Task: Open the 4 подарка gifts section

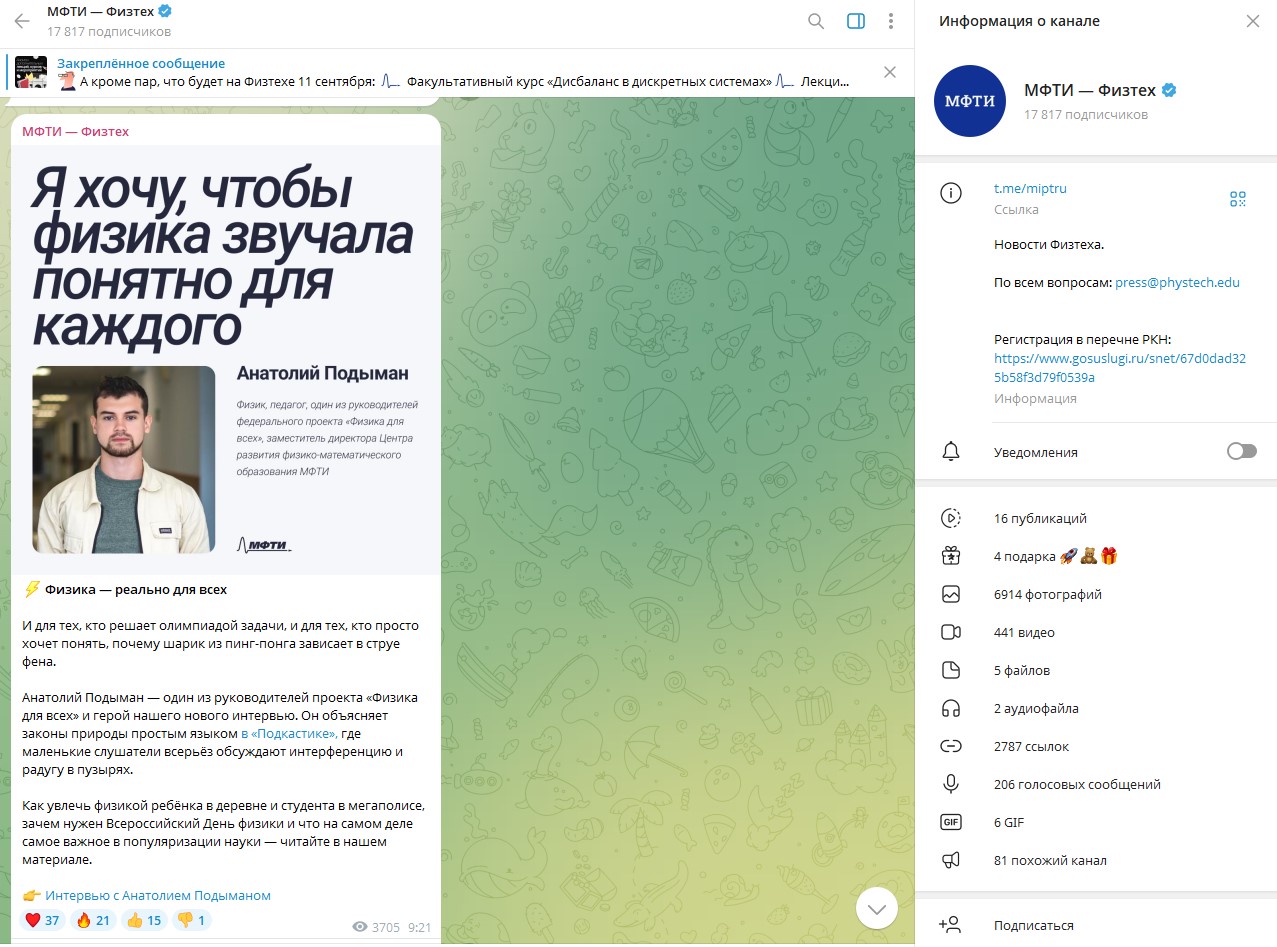Action: [1096, 556]
